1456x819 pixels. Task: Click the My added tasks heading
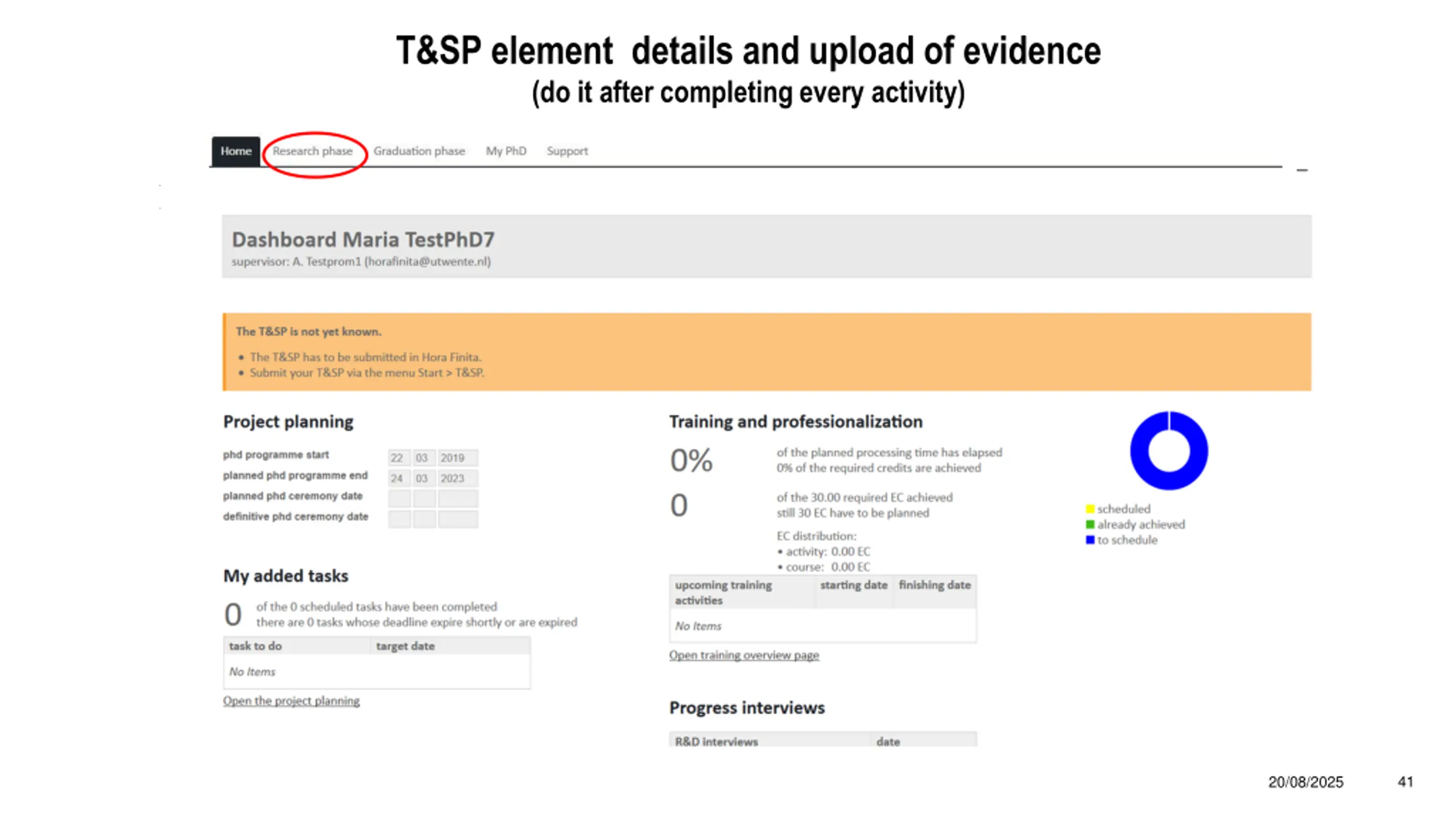pyautogui.click(x=286, y=576)
